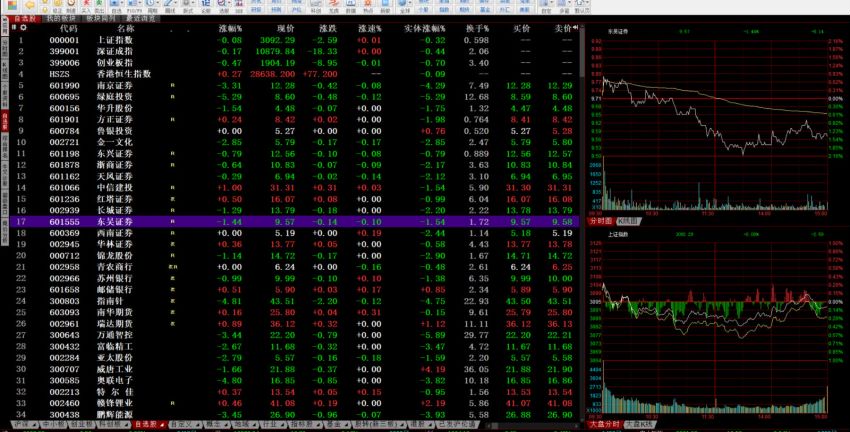The width and height of the screenshot is (850, 432).
Task: Open the list settings gear icon
Action: 23,28
